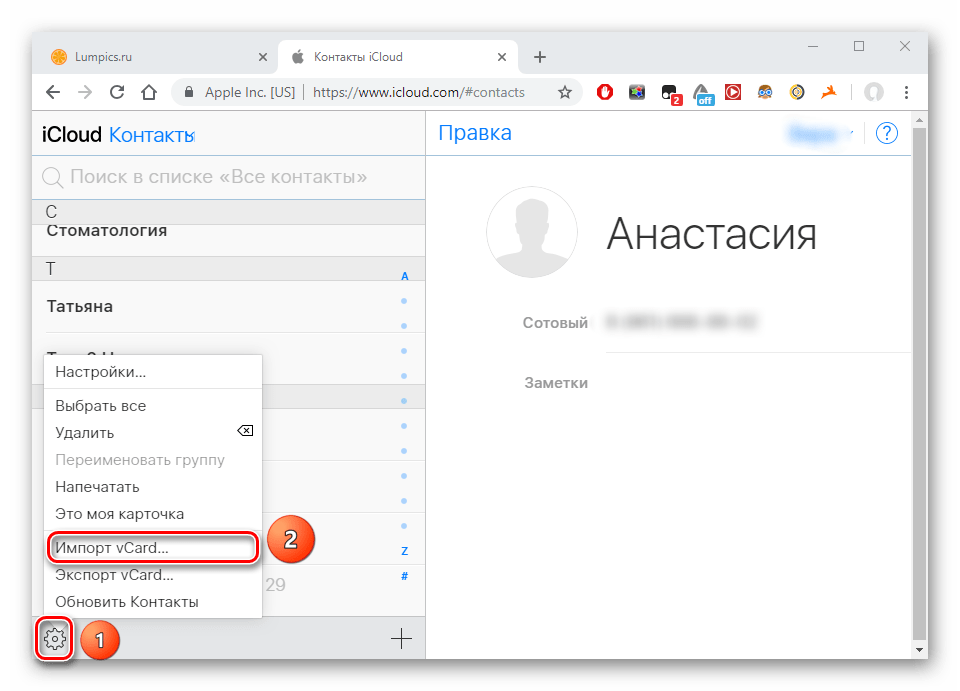
Task: Select Выбрать все menu option
Action: (101, 406)
